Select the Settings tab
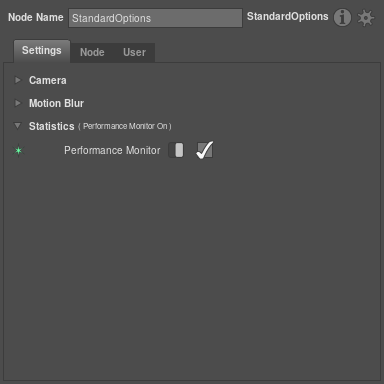Image resolution: width=384 pixels, height=384 pixels. [42, 51]
